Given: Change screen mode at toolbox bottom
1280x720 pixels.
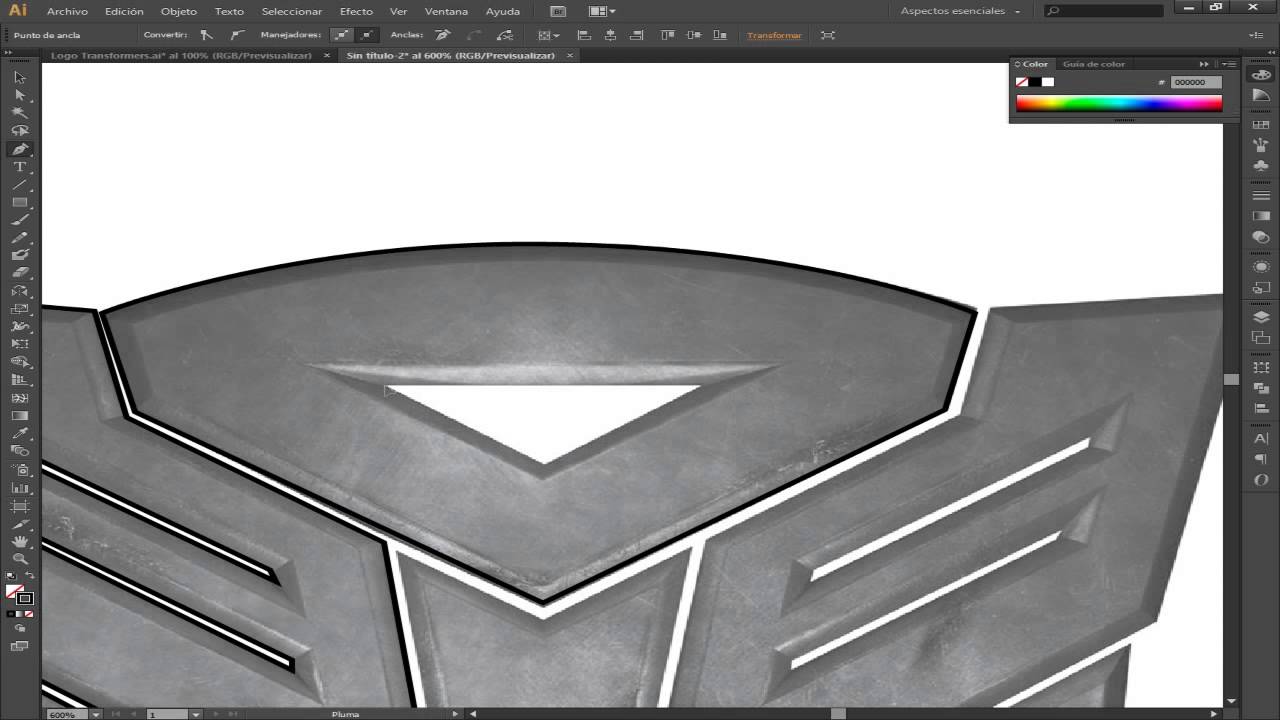Looking at the screenshot, I should coord(19,647).
